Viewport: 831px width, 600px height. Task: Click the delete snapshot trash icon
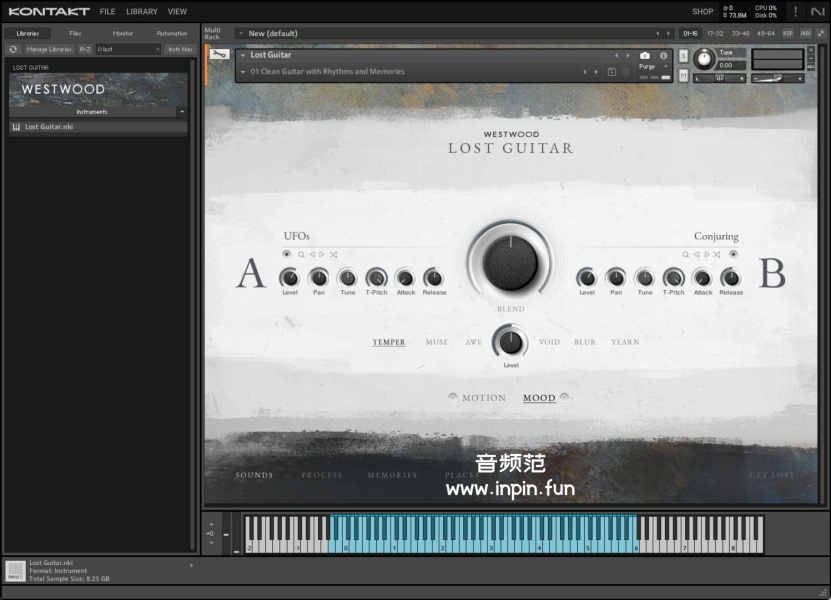pos(626,72)
